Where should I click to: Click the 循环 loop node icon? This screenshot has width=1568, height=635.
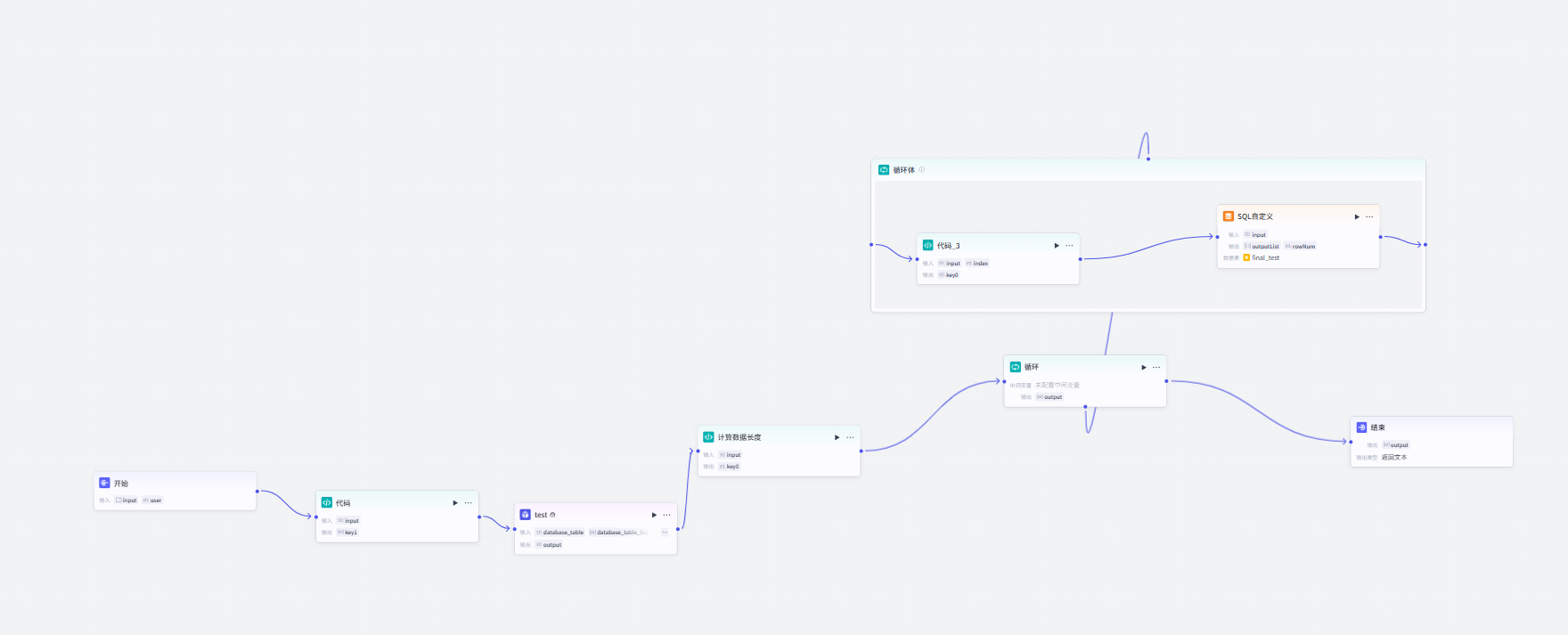tap(1015, 367)
